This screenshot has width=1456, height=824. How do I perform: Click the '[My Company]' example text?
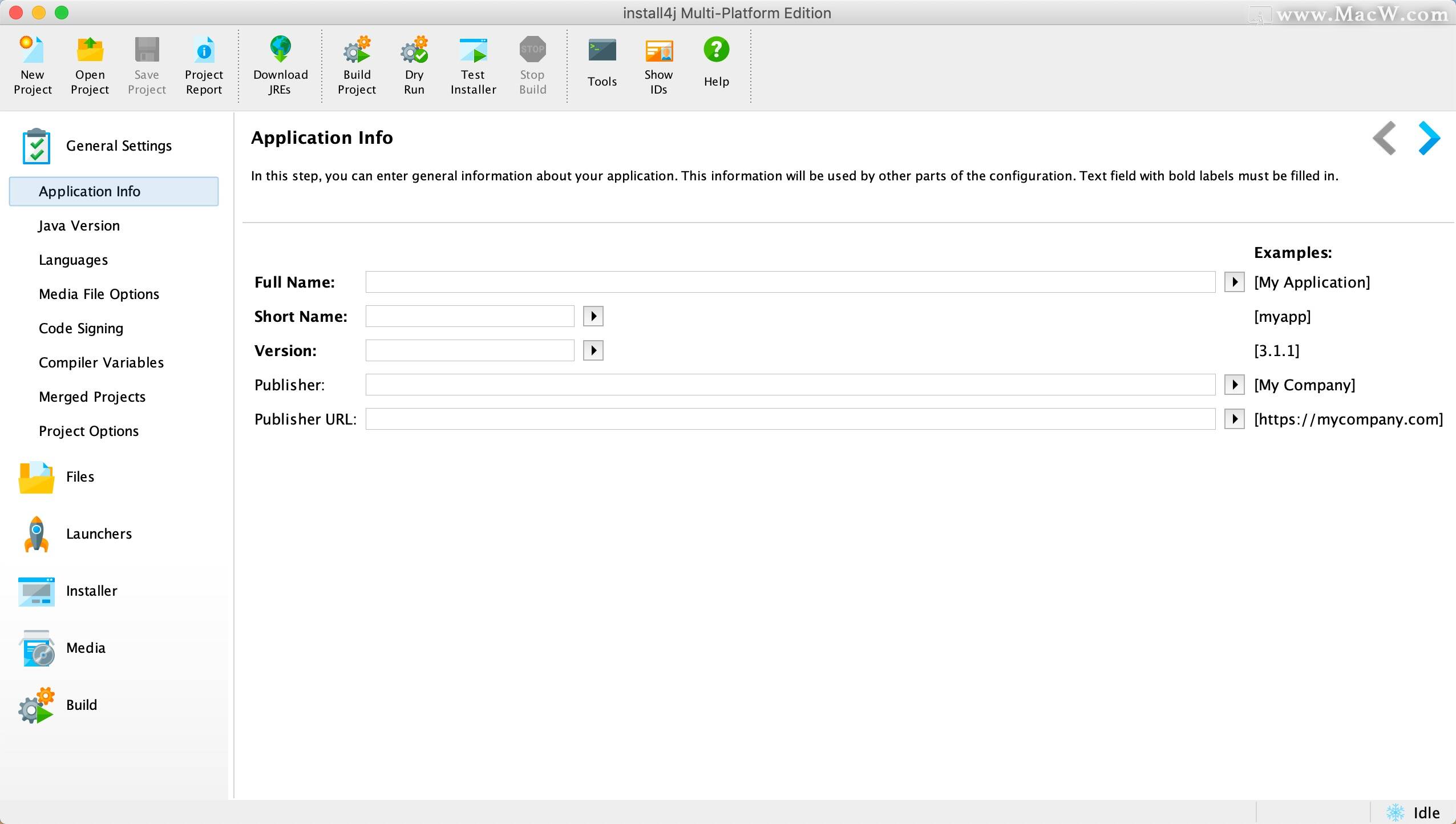pos(1304,385)
